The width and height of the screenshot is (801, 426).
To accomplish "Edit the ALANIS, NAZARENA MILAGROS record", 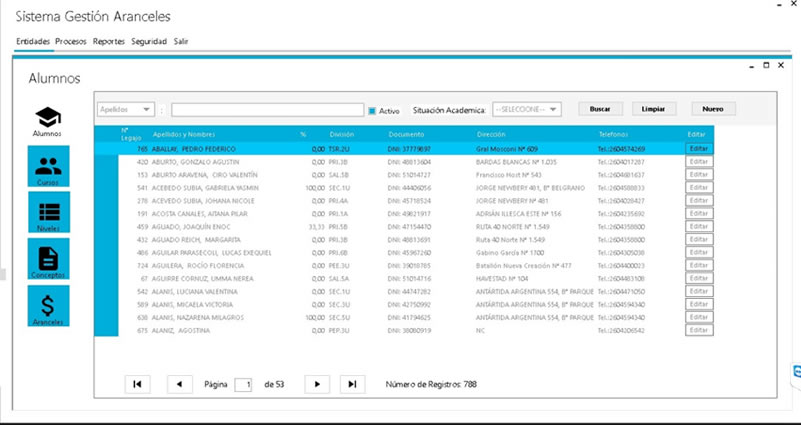I will [x=699, y=317].
